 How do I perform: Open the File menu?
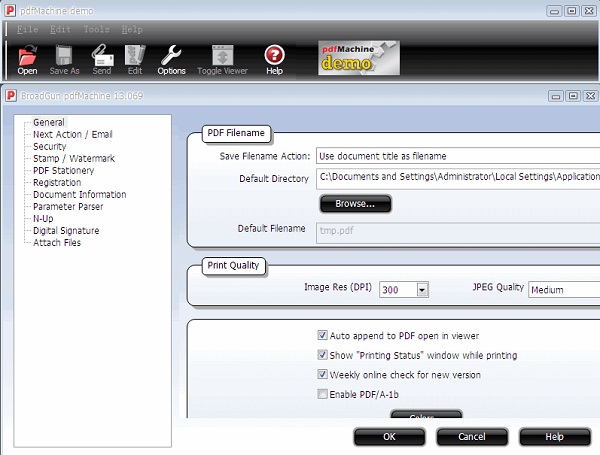(27, 30)
